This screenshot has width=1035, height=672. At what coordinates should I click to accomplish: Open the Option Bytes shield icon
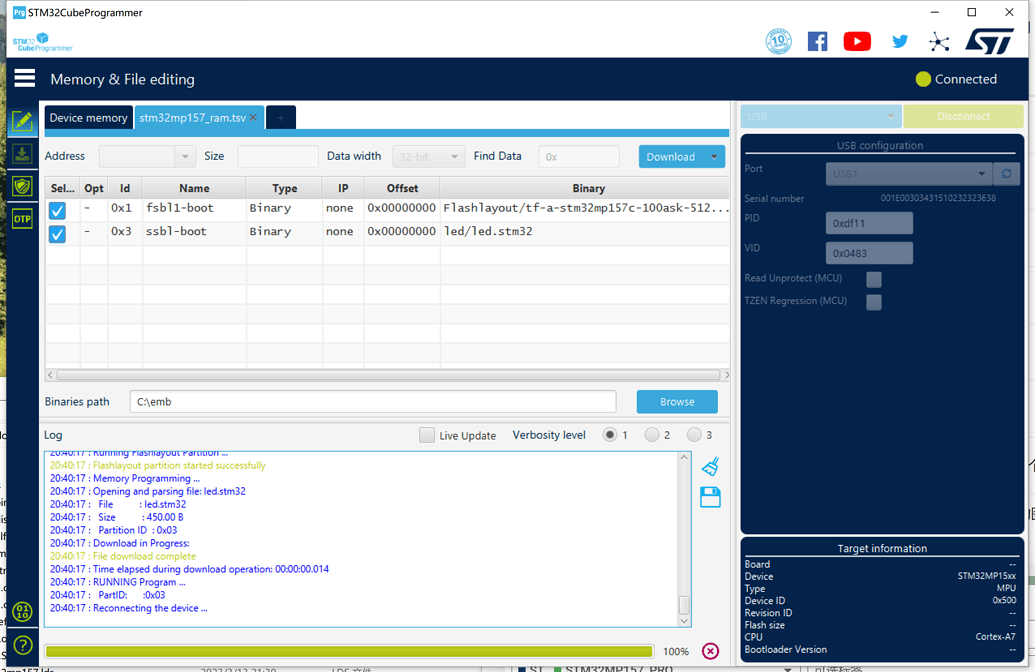tap(22, 186)
